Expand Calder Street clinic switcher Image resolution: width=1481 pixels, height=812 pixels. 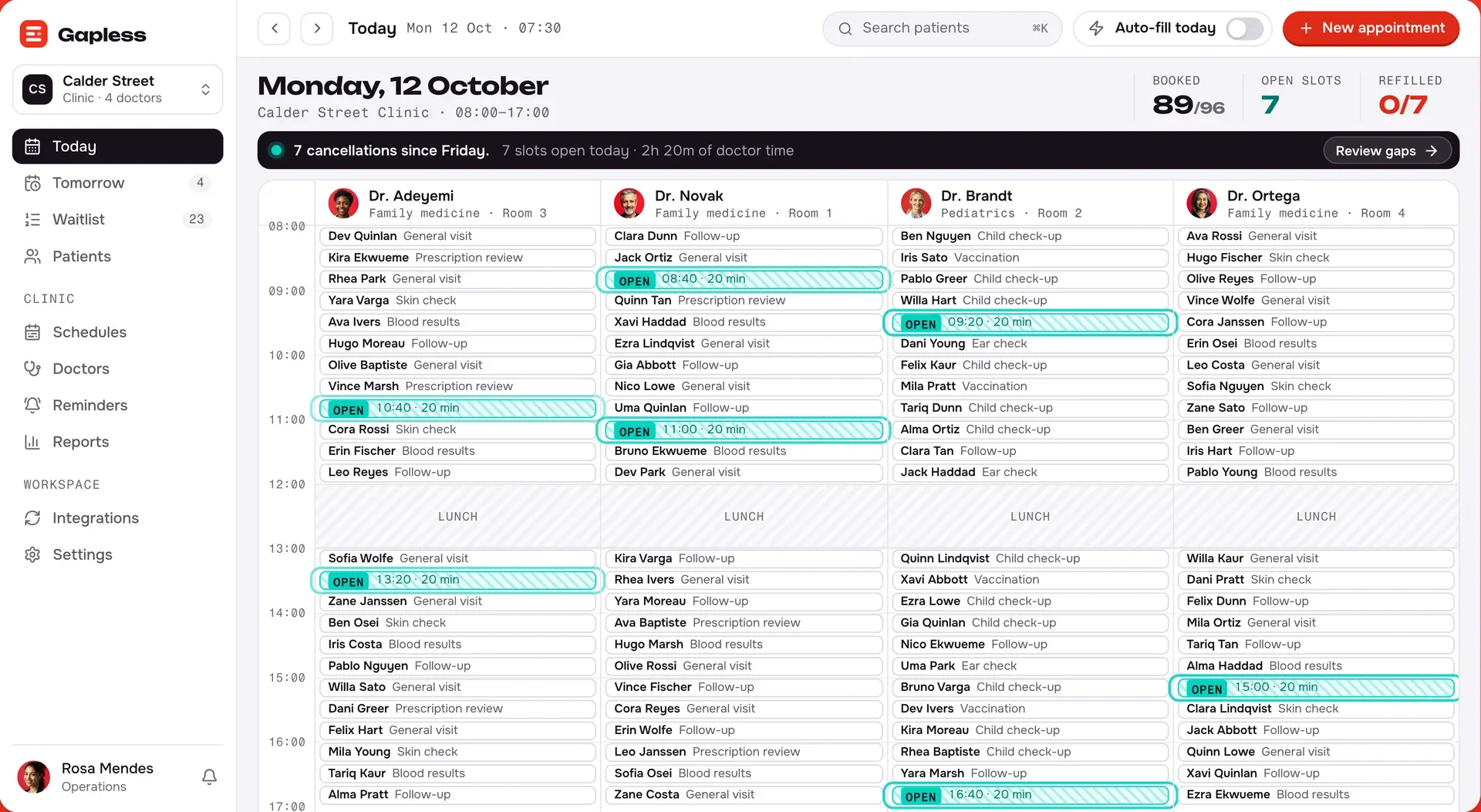point(117,89)
